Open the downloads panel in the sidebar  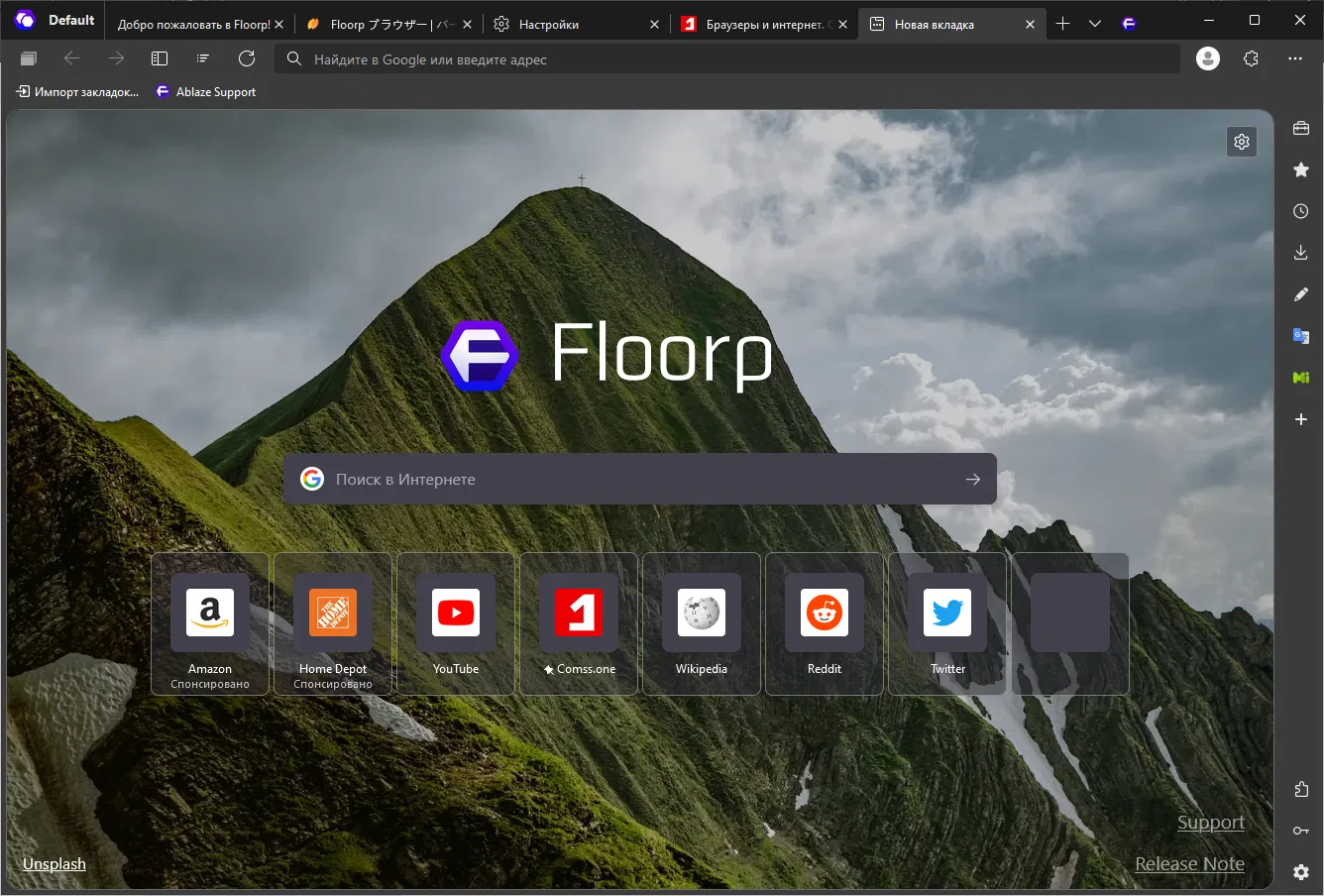click(1301, 253)
